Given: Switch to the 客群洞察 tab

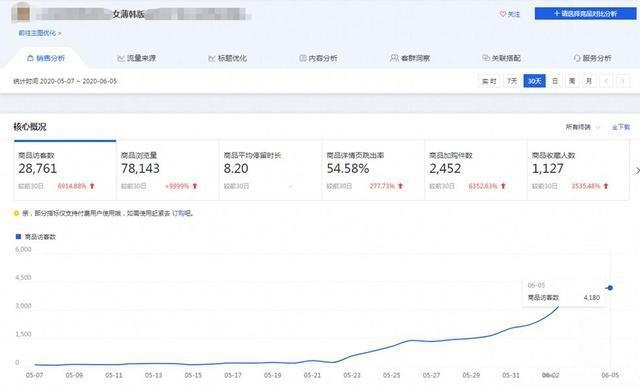Looking at the screenshot, I should click(410, 58).
